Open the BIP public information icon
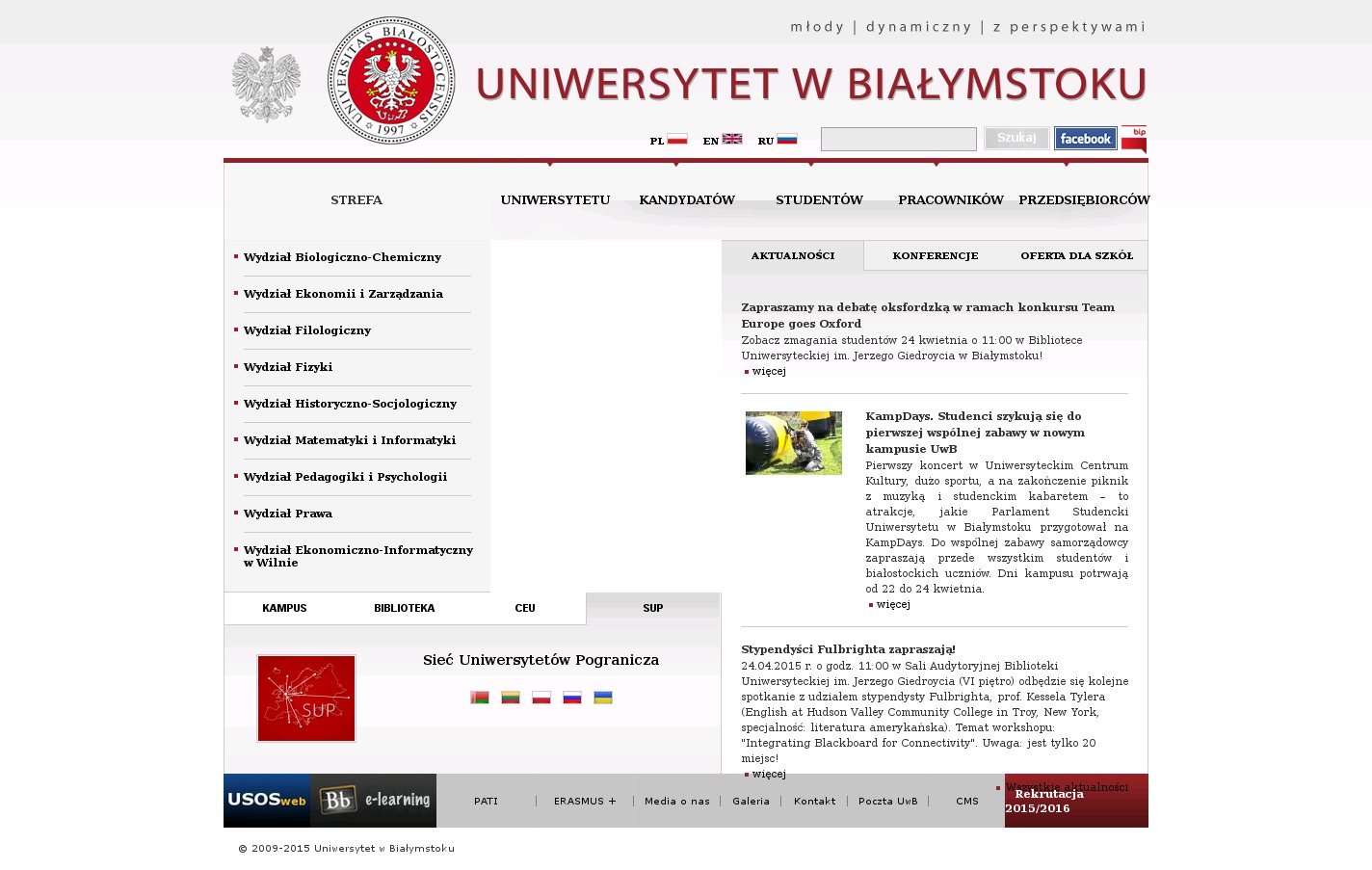 pyautogui.click(x=1134, y=140)
